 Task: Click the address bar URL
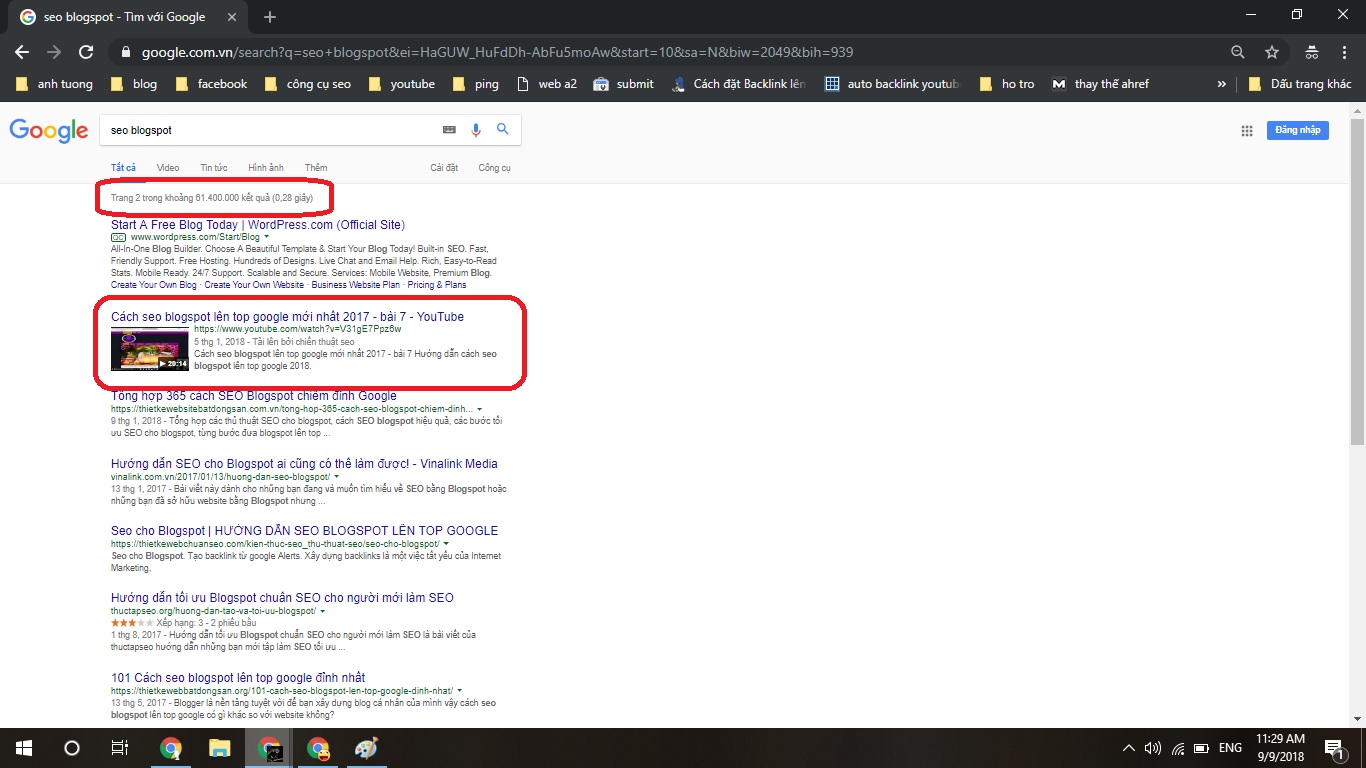point(497,52)
